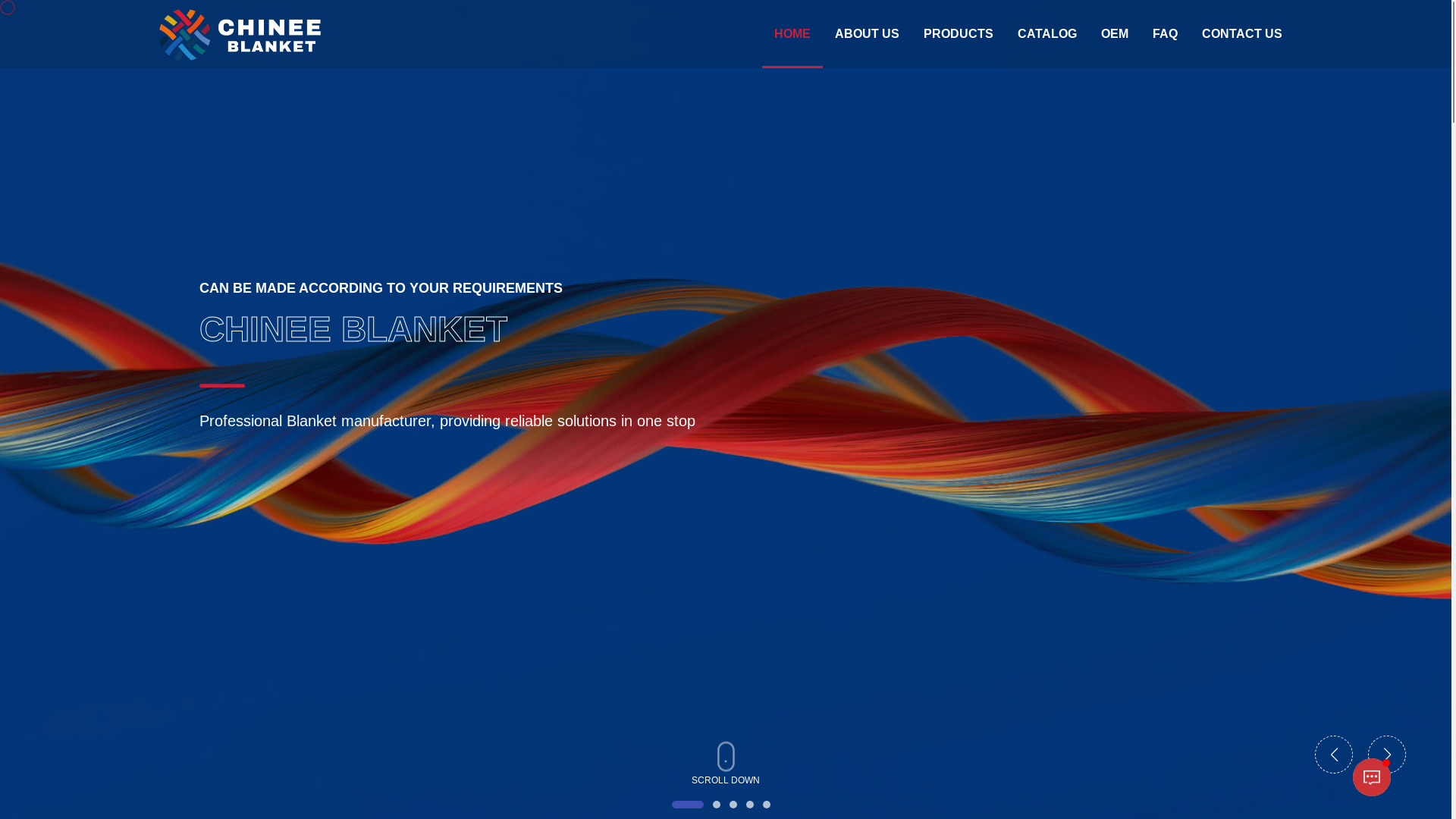This screenshot has height=819, width=1456.
Task: Switch to the second slide dot
Action: (x=717, y=805)
